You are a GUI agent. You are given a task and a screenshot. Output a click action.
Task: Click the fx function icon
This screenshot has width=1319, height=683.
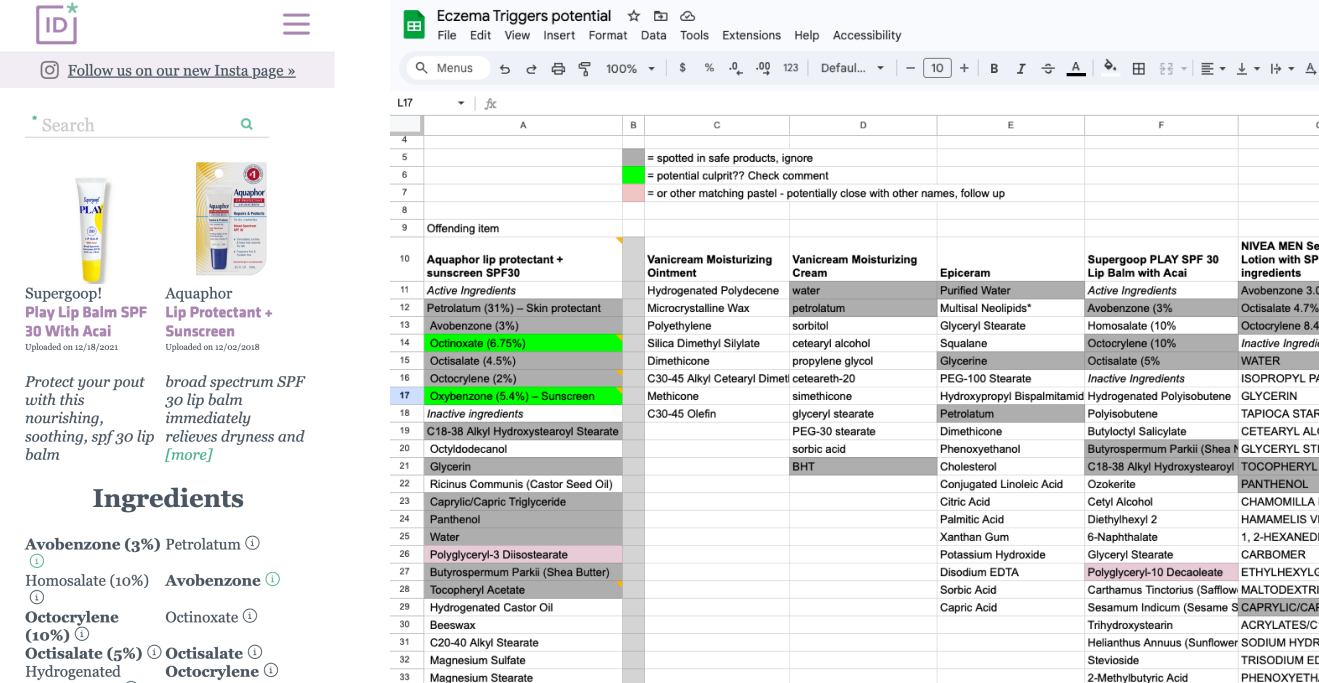point(490,103)
